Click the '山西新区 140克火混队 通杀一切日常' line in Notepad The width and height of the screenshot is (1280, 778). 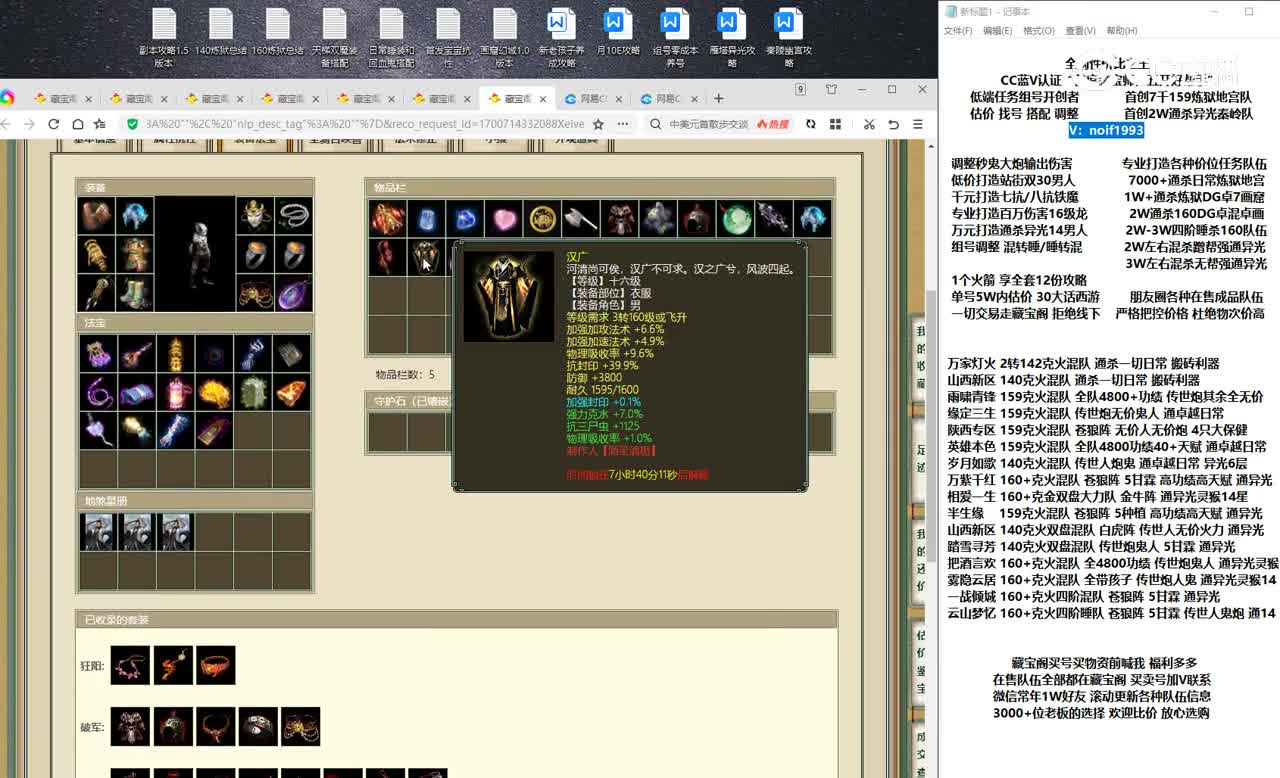pos(1073,380)
